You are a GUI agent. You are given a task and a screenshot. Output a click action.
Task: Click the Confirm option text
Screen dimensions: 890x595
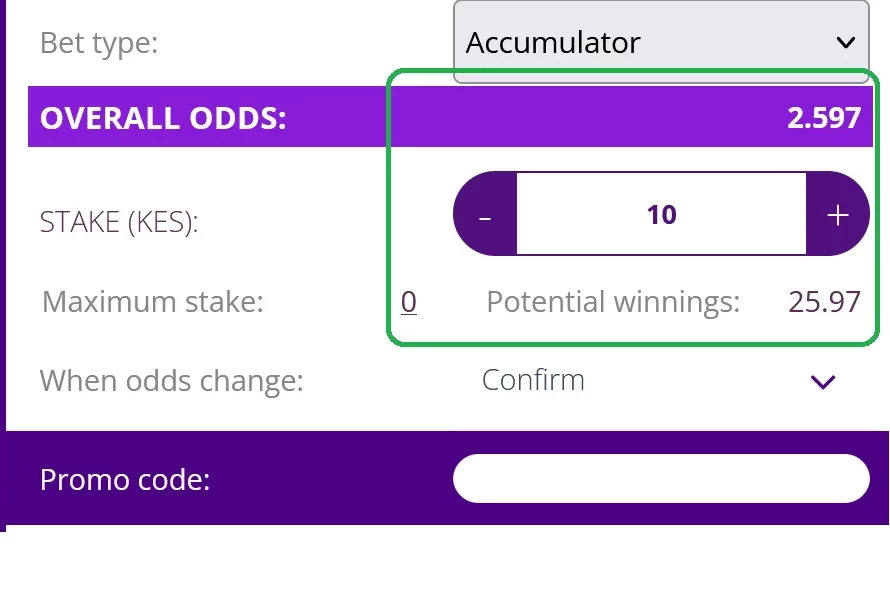pos(533,380)
